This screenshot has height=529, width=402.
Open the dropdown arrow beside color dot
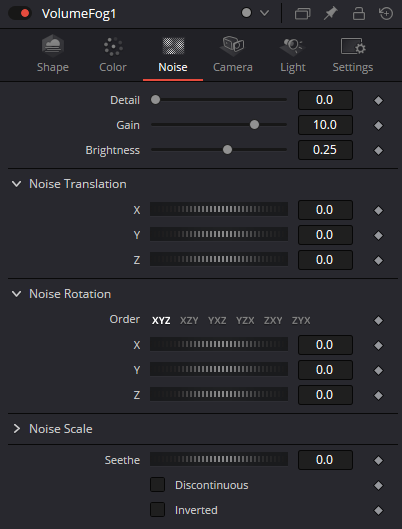point(265,13)
